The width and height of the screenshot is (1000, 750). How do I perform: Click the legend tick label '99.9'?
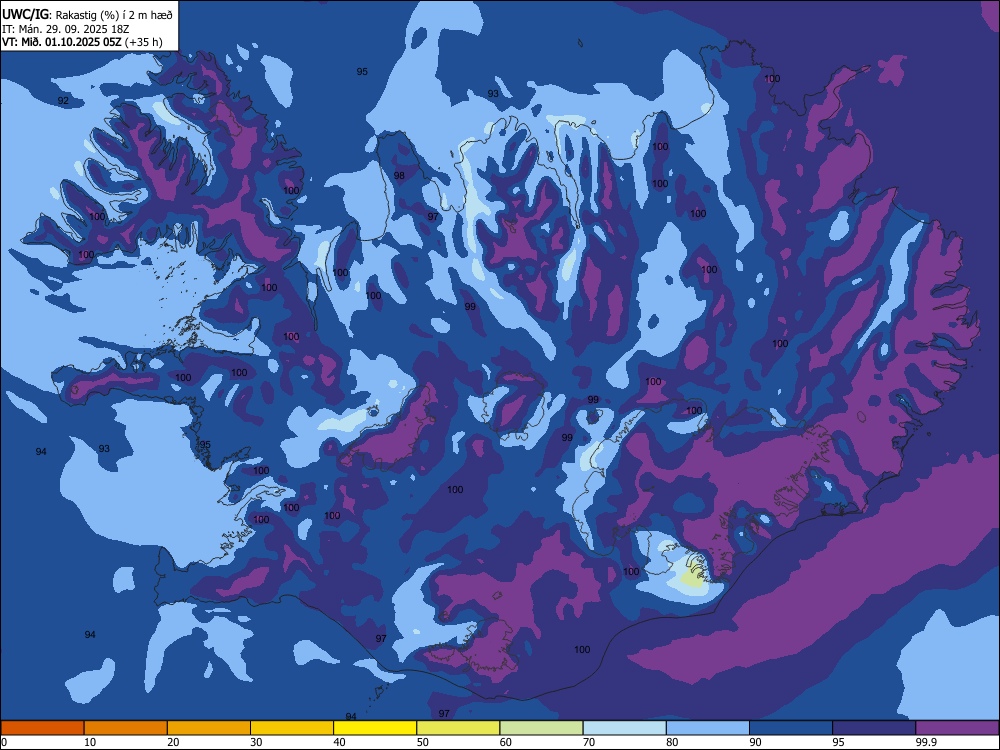click(926, 742)
